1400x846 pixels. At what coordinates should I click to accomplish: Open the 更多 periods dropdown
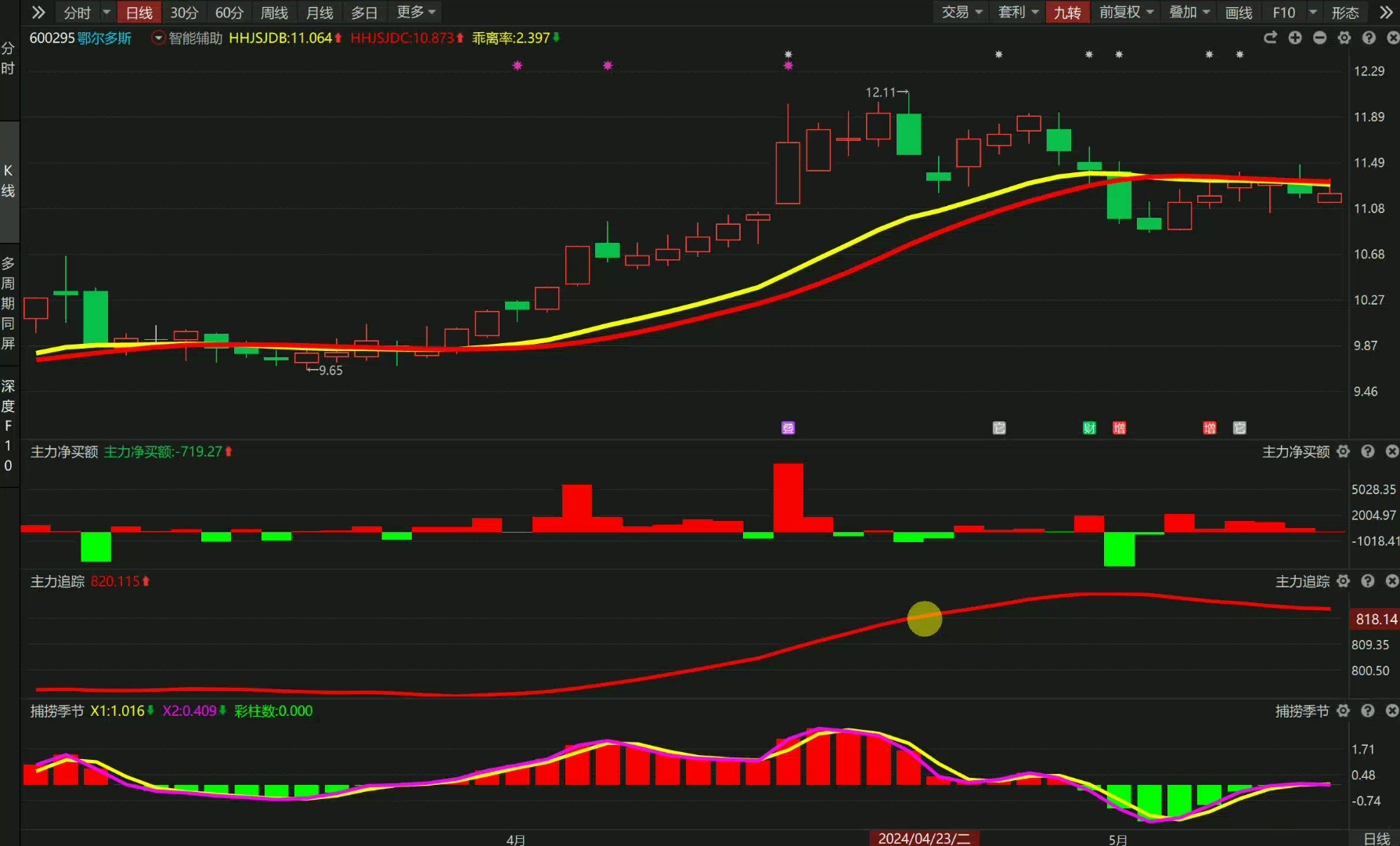(416, 13)
